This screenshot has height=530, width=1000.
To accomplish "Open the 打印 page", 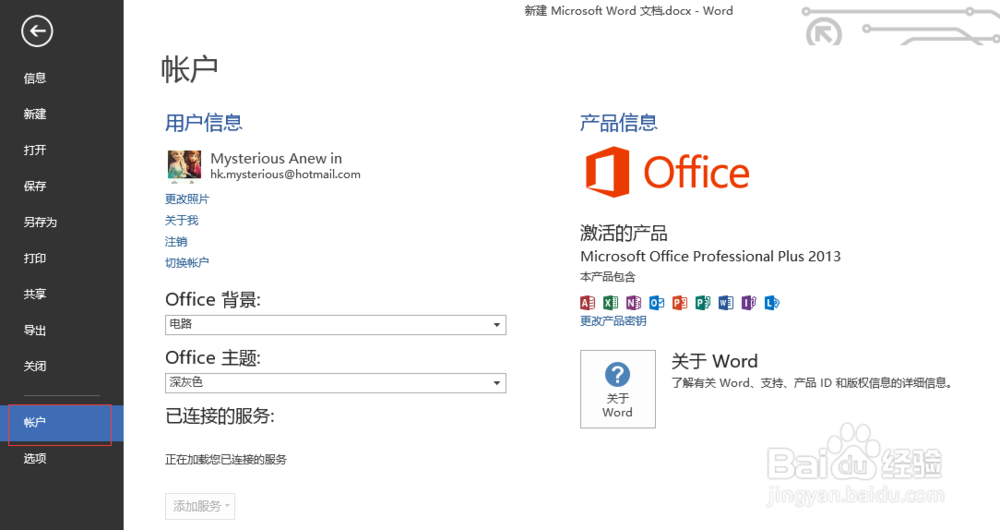I will click(35, 258).
